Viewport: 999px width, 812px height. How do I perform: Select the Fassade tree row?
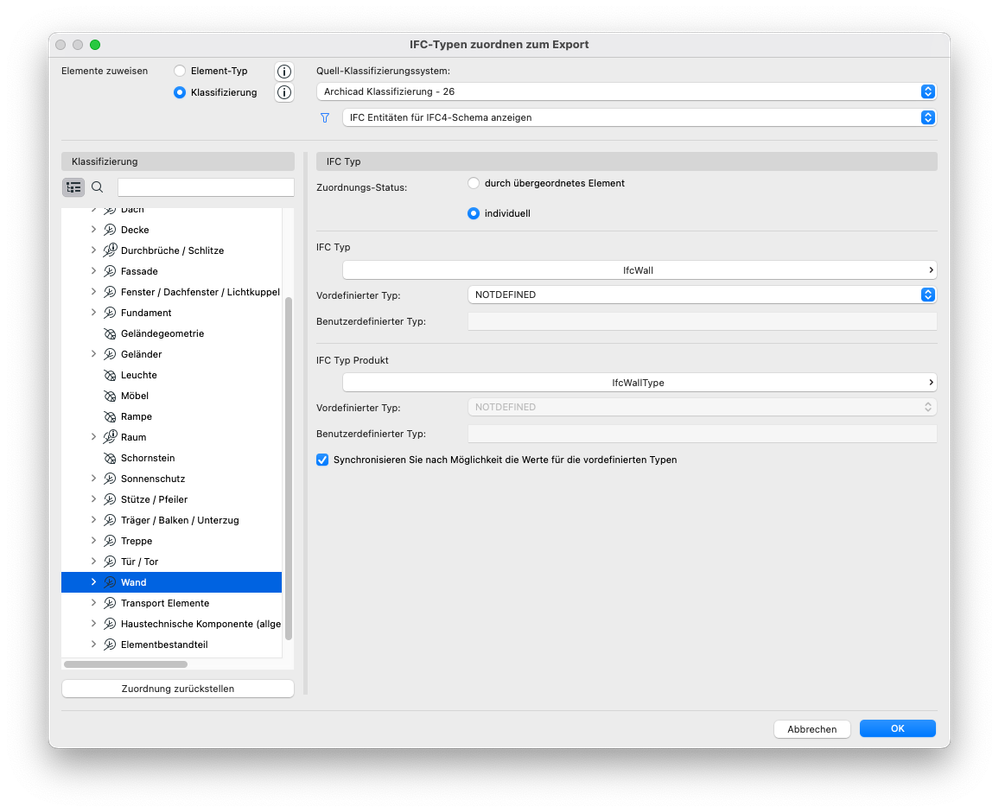[171, 272]
